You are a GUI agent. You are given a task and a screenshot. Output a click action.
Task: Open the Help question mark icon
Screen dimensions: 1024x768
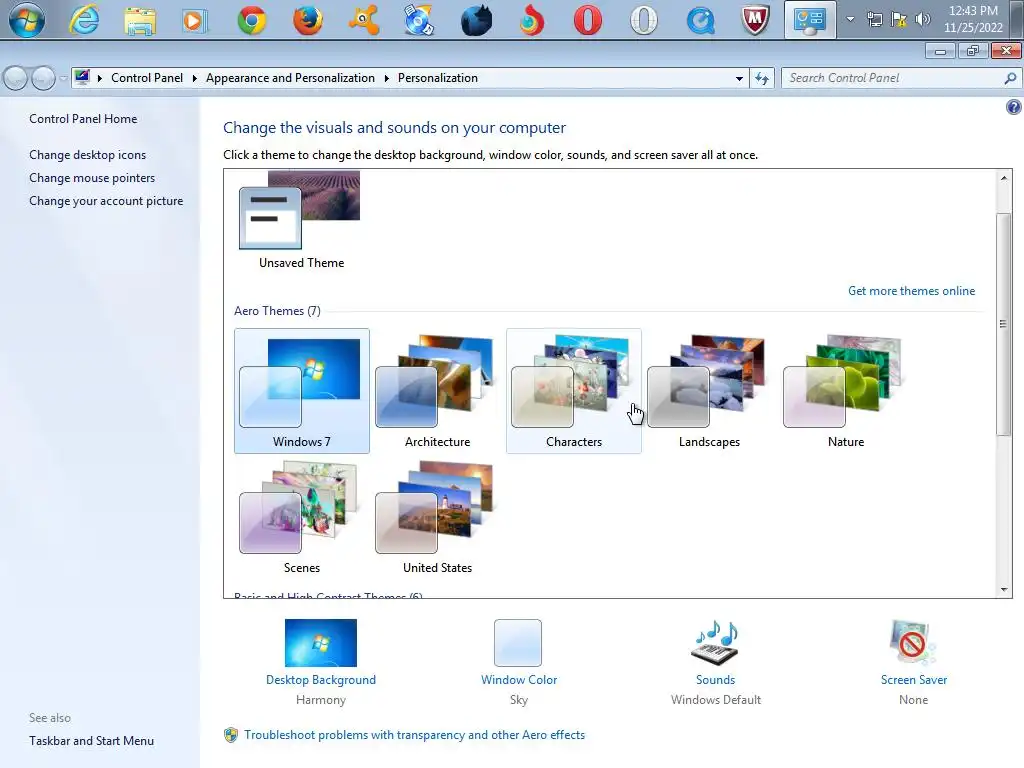coord(1014,107)
